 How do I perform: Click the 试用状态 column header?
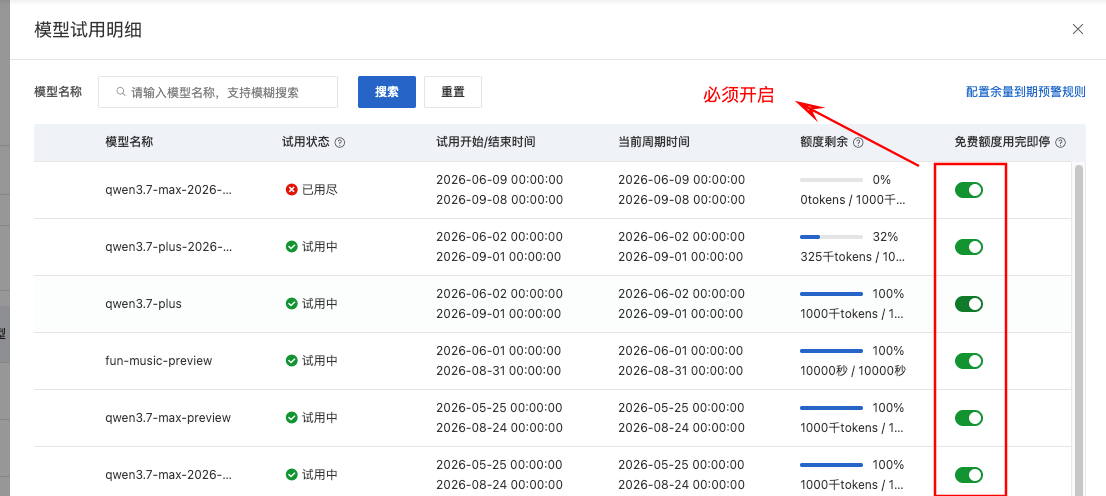(305, 142)
